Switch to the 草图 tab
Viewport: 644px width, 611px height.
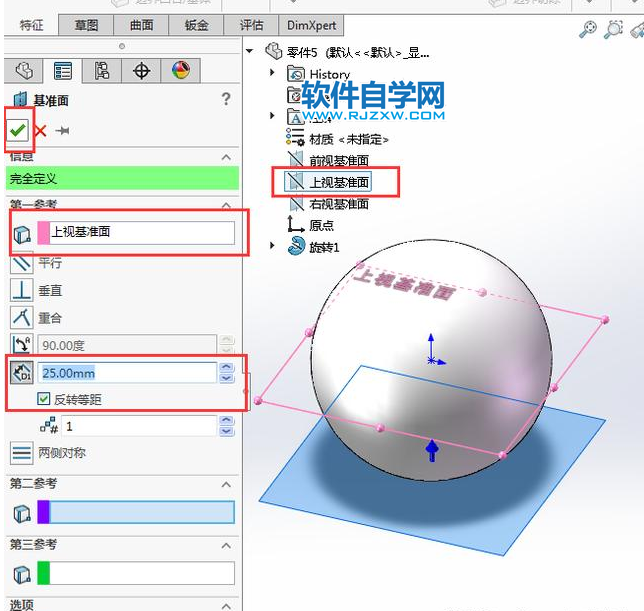(x=86, y=25)
